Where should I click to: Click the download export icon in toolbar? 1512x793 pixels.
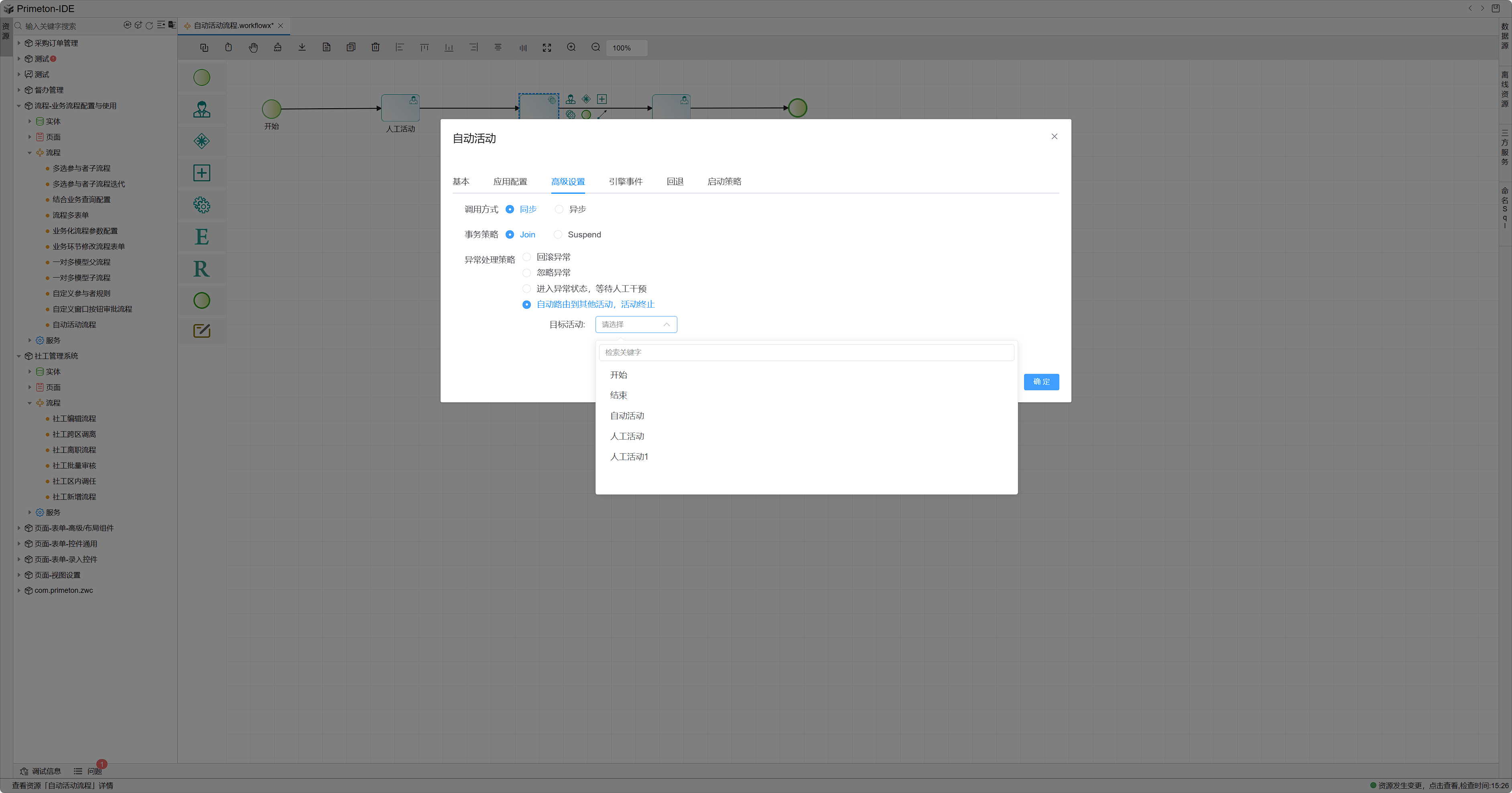(302, 47)
